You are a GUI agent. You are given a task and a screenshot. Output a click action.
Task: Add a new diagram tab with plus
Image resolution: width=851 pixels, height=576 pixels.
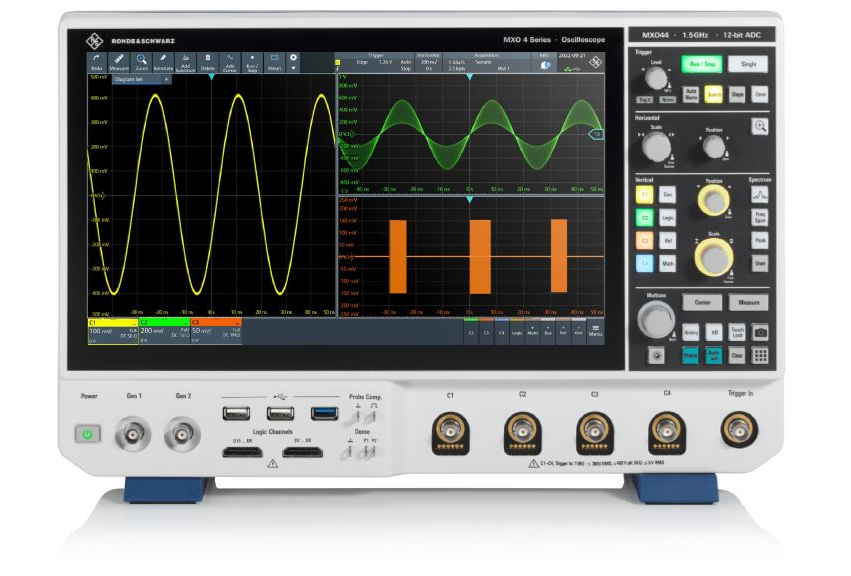166,79
